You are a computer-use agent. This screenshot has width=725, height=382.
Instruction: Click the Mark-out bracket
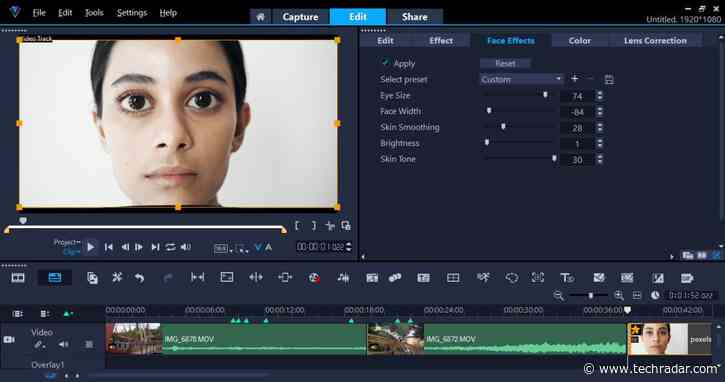[314, 226]
